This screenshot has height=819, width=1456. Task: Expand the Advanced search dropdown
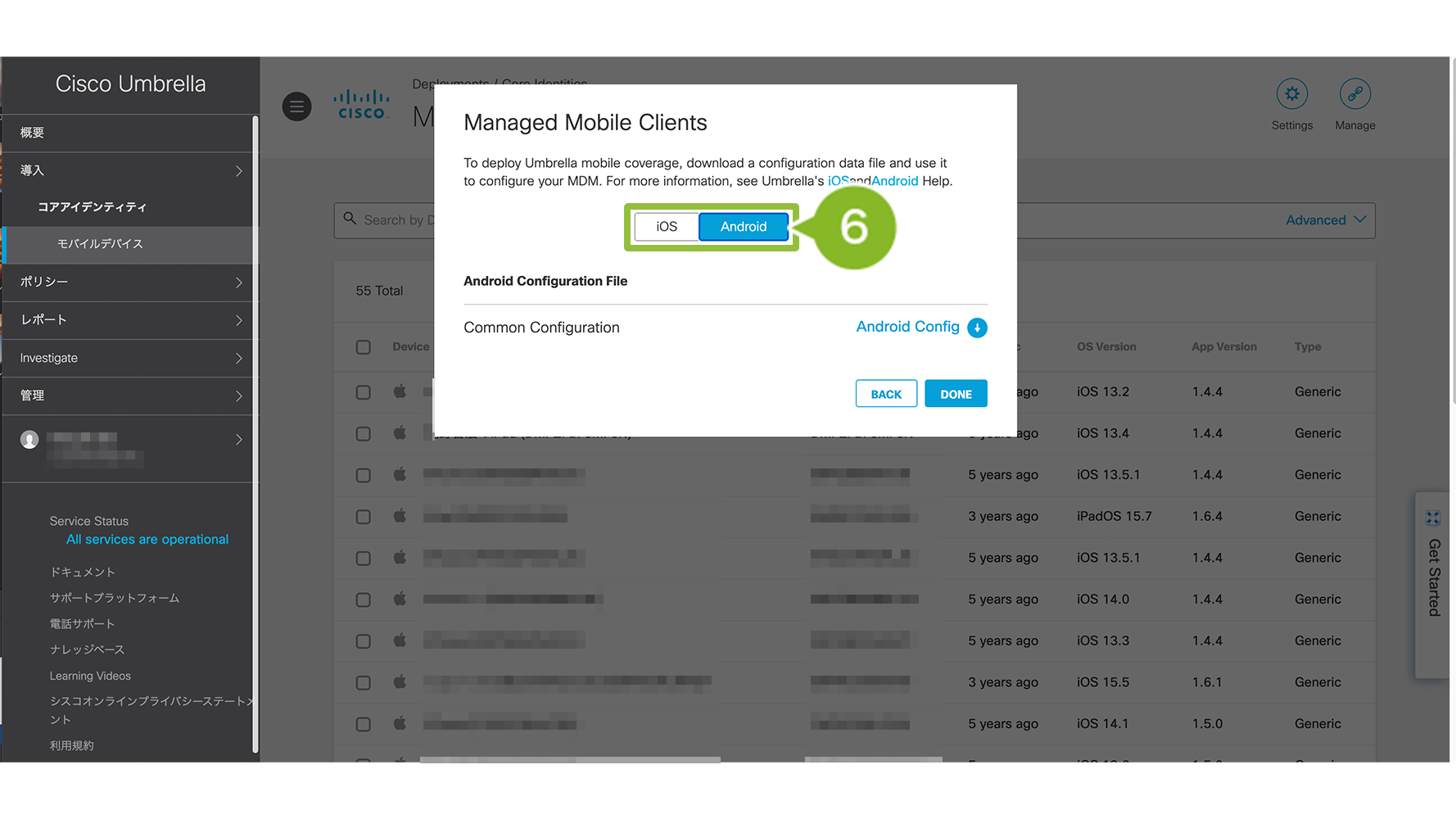tap(1325, 220)
